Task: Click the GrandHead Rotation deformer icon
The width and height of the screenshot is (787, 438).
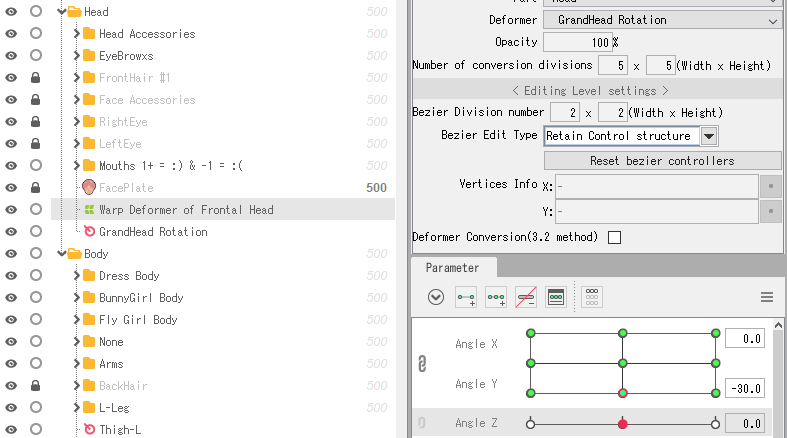Action: pos(89,232)
